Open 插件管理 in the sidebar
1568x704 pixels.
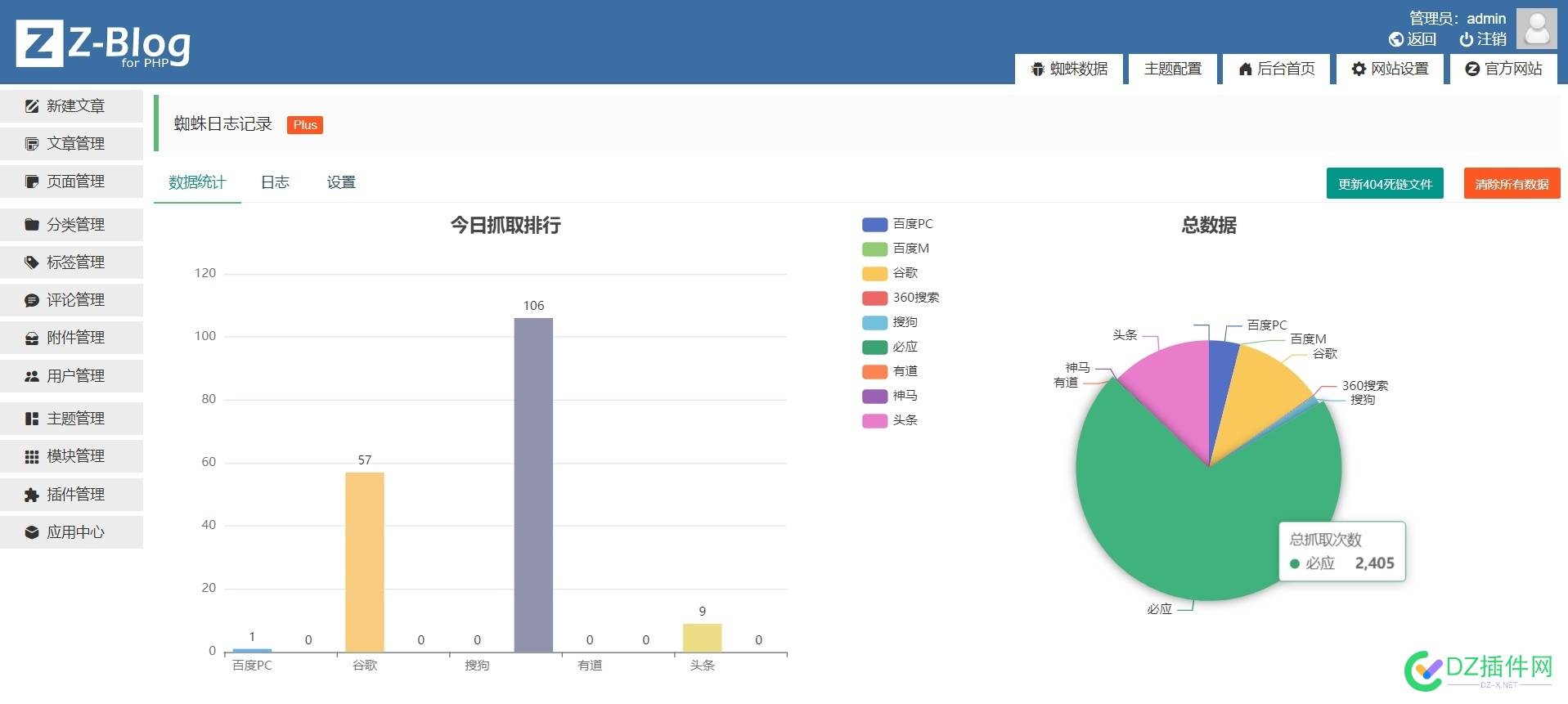click(72, 495)
